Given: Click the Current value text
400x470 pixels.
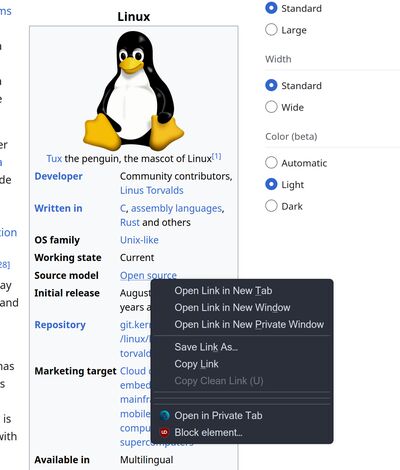Looking at the screenshot, I should pyautogui.click(x=137, y=258).
